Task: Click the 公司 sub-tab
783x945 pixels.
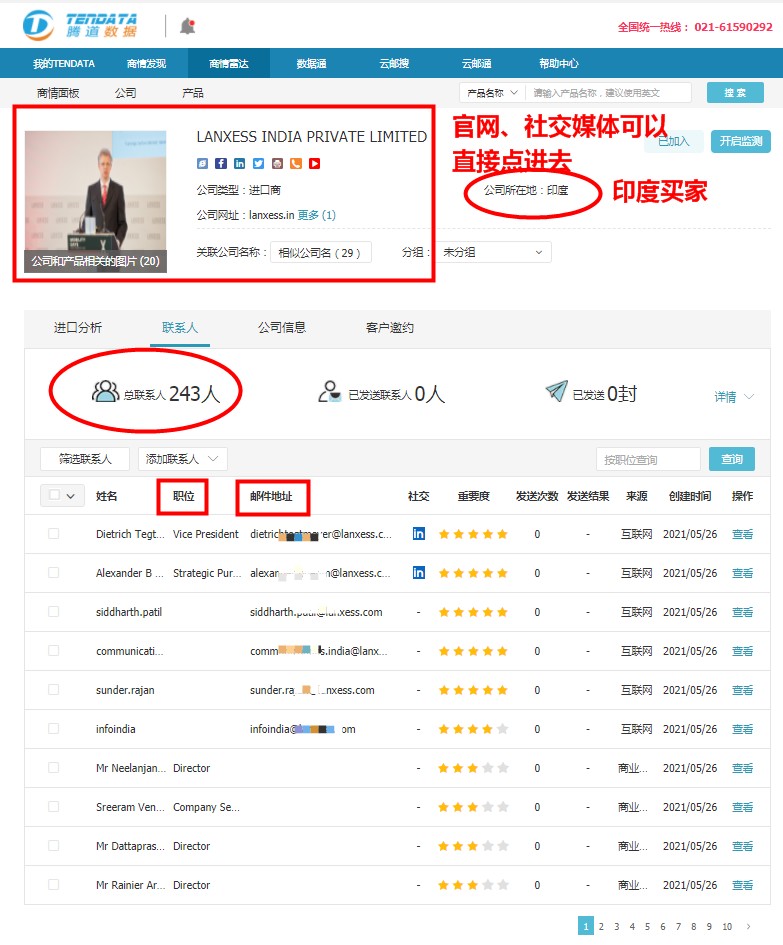Action: pos(125,93)
